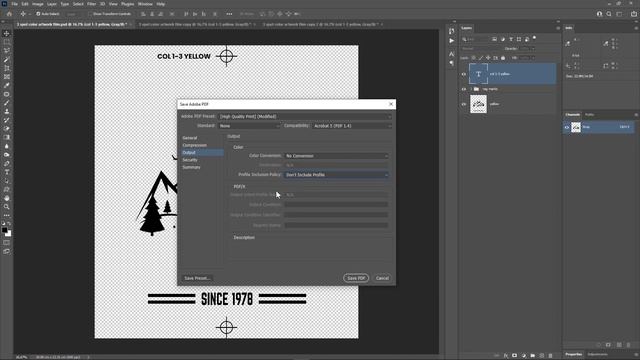Open the Adobe PDF Preset dropdown
The height and width of the screenshot is (360, 640).
point(305,117)
